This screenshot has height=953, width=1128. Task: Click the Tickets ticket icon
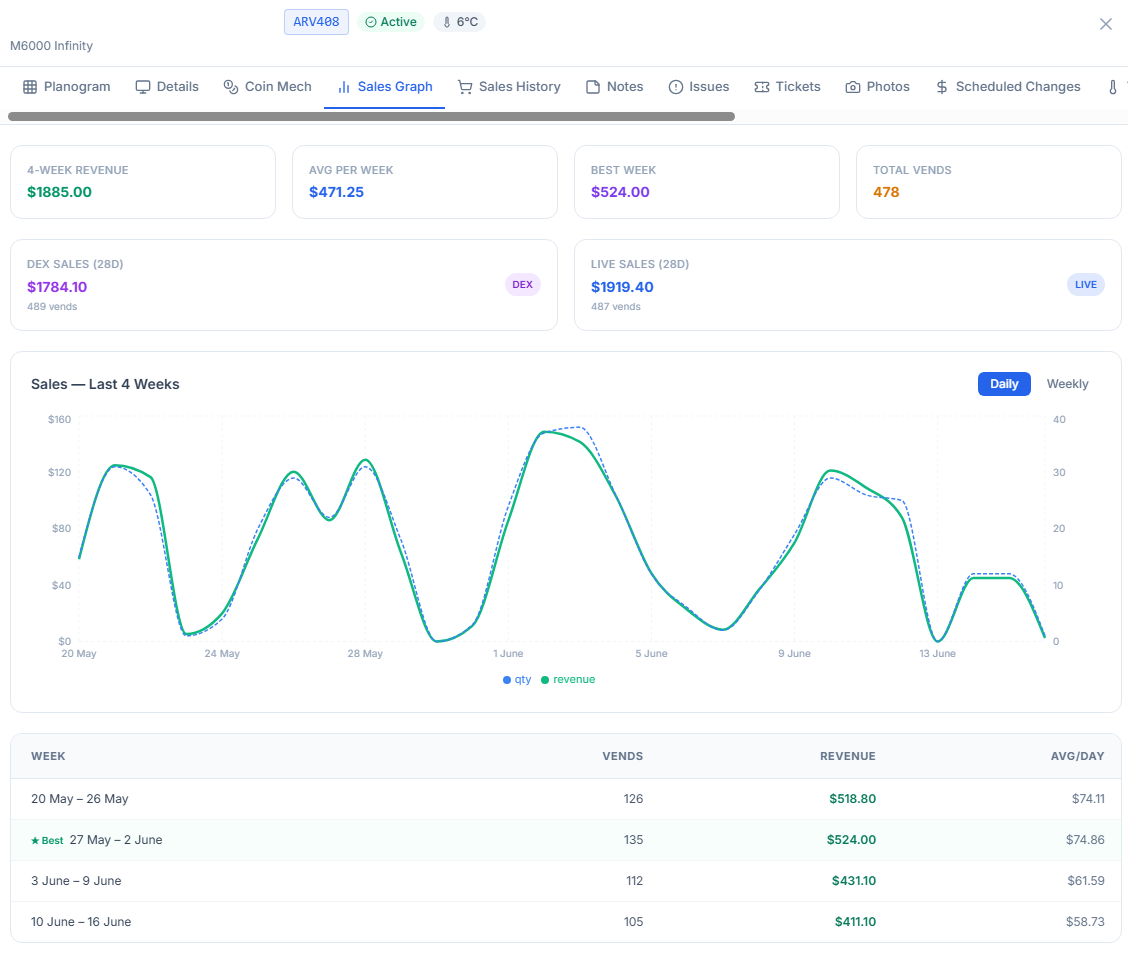[x=762, y=87]
